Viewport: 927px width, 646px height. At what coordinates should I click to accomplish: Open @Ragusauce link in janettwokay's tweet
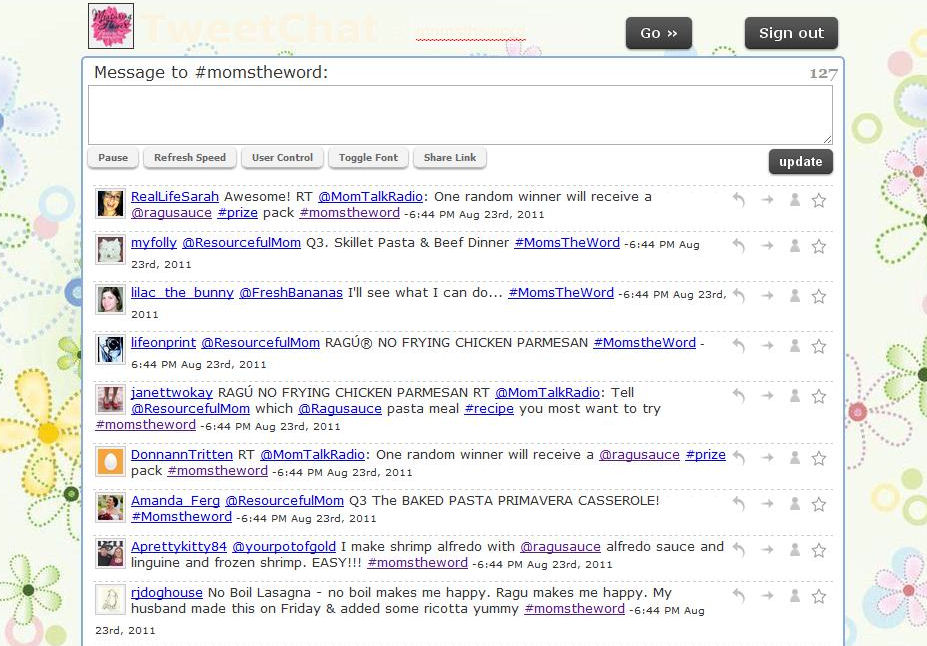340,409
